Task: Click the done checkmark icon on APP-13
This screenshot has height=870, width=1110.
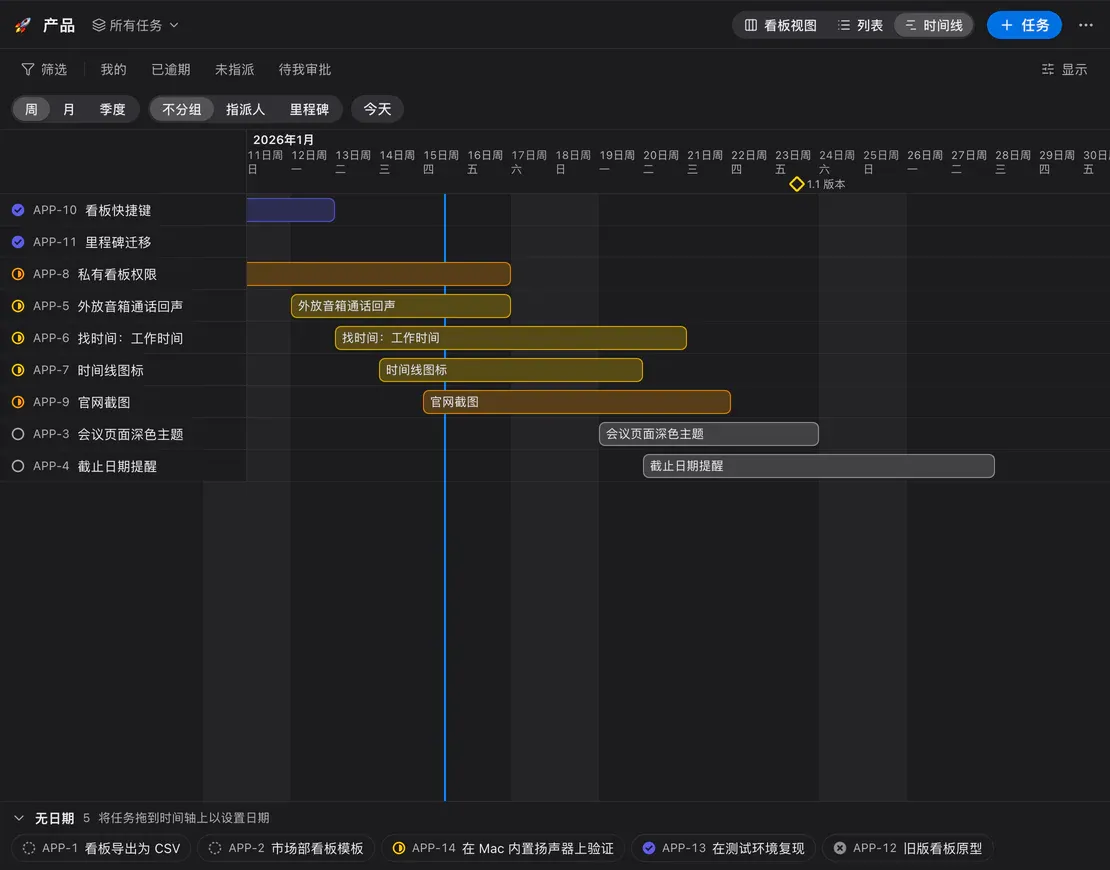Action: [648, 848]
